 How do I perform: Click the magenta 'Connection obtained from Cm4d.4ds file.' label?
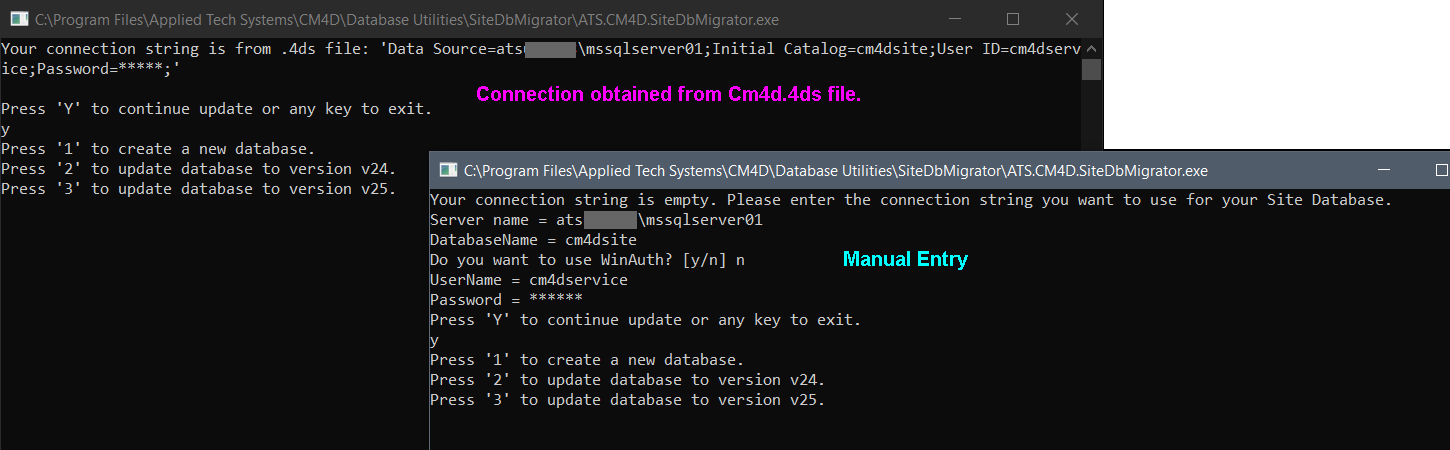click(x=668, y=95)
